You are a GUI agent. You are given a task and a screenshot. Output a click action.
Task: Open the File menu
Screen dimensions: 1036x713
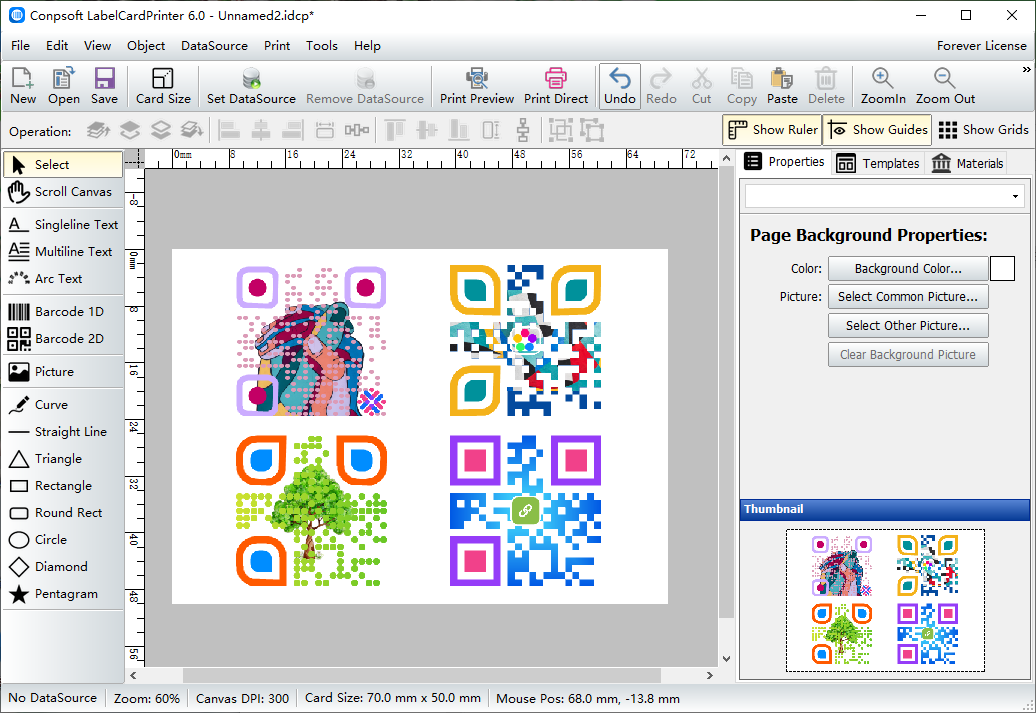click(20, 46)
